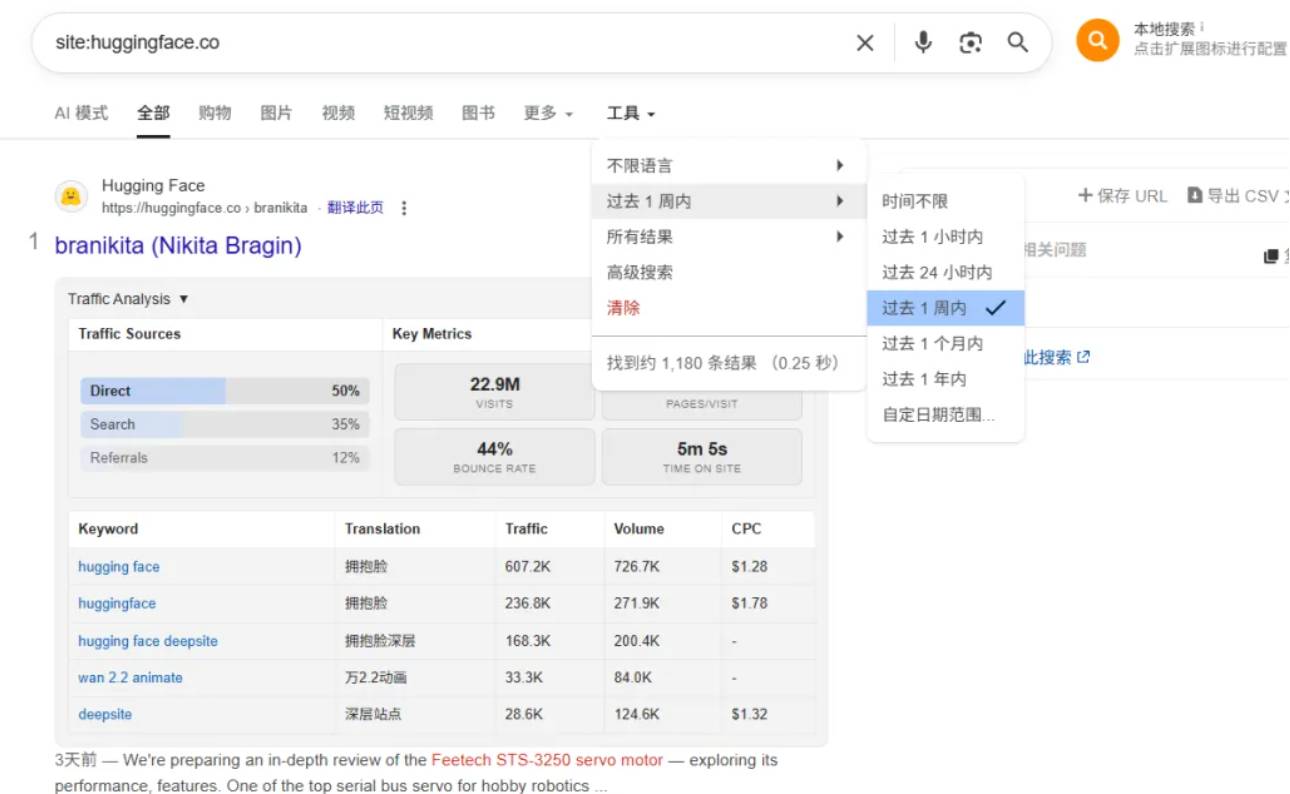Click the Traffic column header

point(526,529)
